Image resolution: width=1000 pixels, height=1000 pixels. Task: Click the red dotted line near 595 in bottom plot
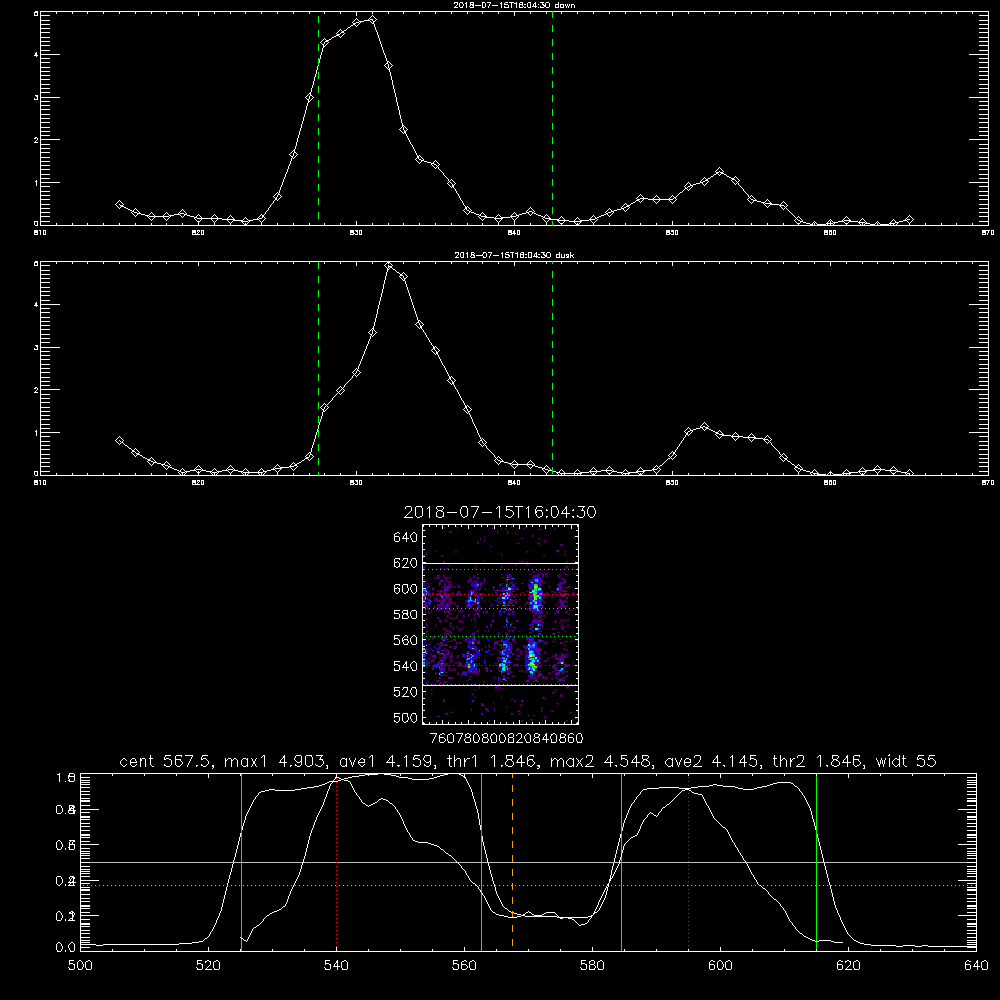click(x=688, y=862)
